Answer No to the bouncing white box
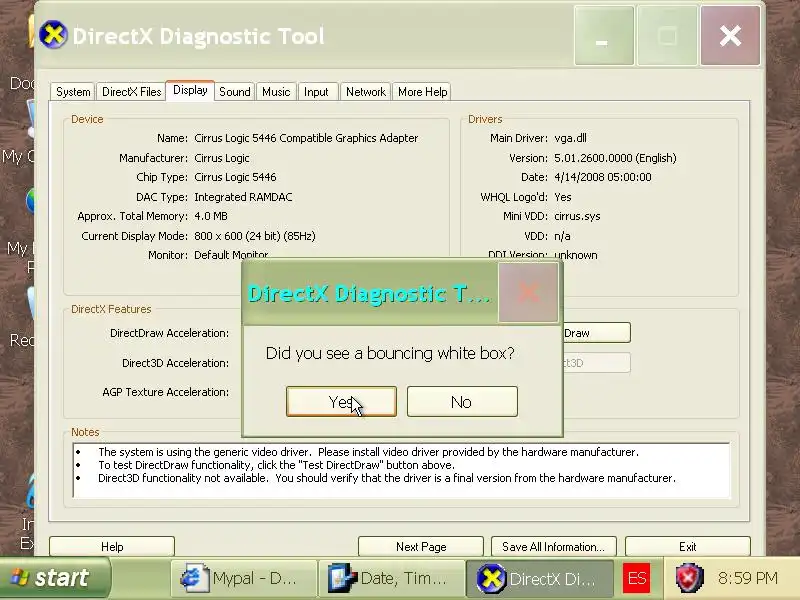Image resolution: width=800 pixels, height=600 pixels. tap(462, 402)
